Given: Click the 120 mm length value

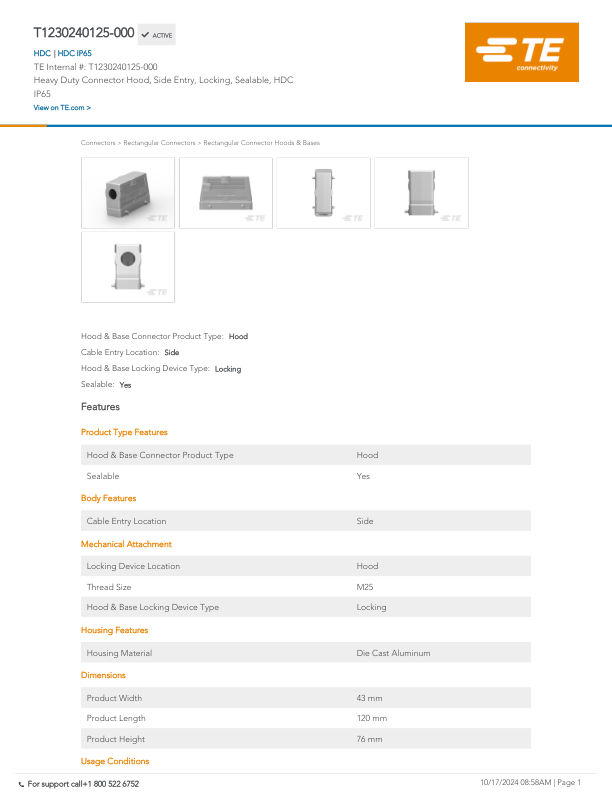Looking at the screenshot, I should [x=372, y=718].
